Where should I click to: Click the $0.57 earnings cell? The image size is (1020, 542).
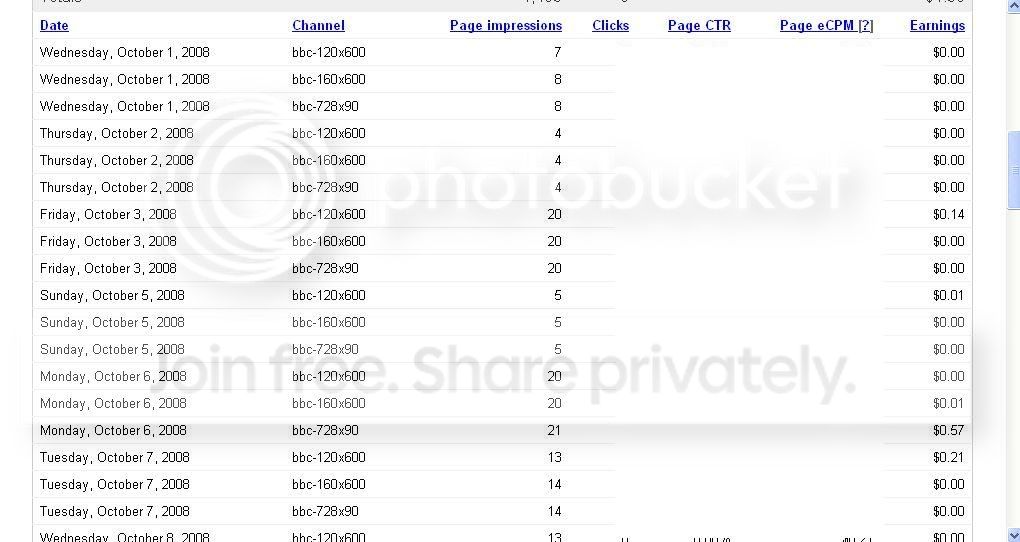tap(948, 430)
